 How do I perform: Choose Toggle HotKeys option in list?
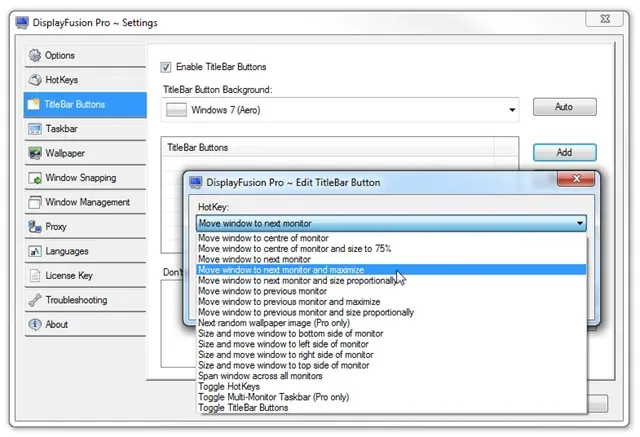point(391,386)
